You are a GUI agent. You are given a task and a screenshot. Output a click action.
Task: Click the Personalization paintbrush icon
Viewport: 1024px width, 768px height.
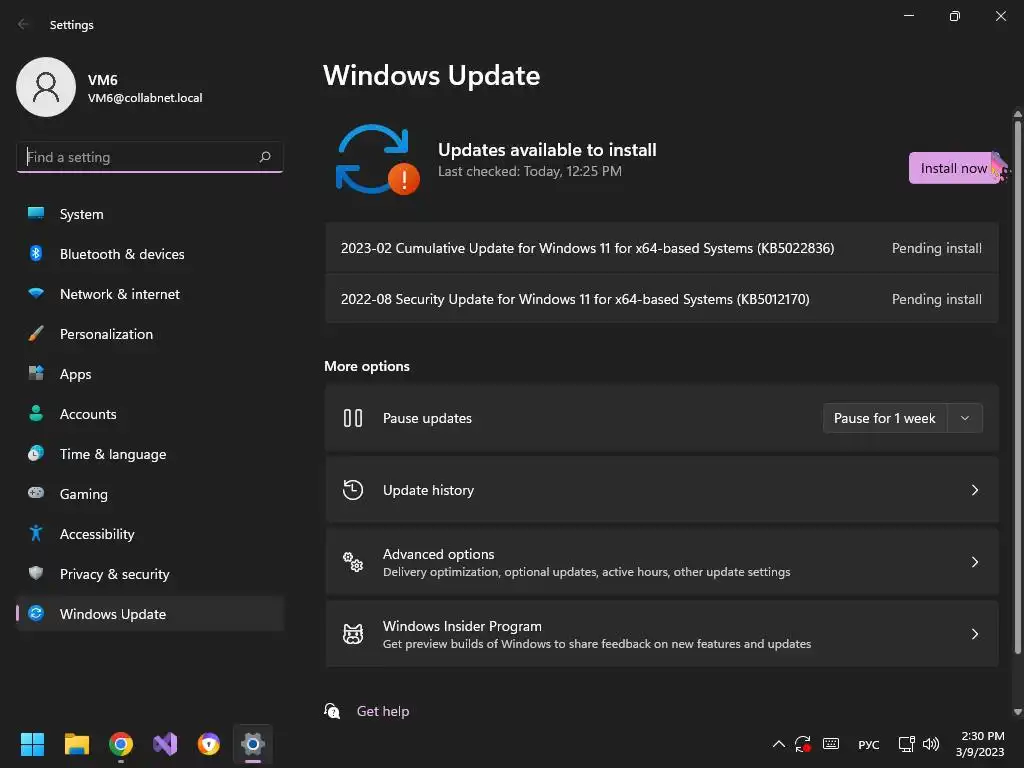pyautogui.click(x=36, y=334)
